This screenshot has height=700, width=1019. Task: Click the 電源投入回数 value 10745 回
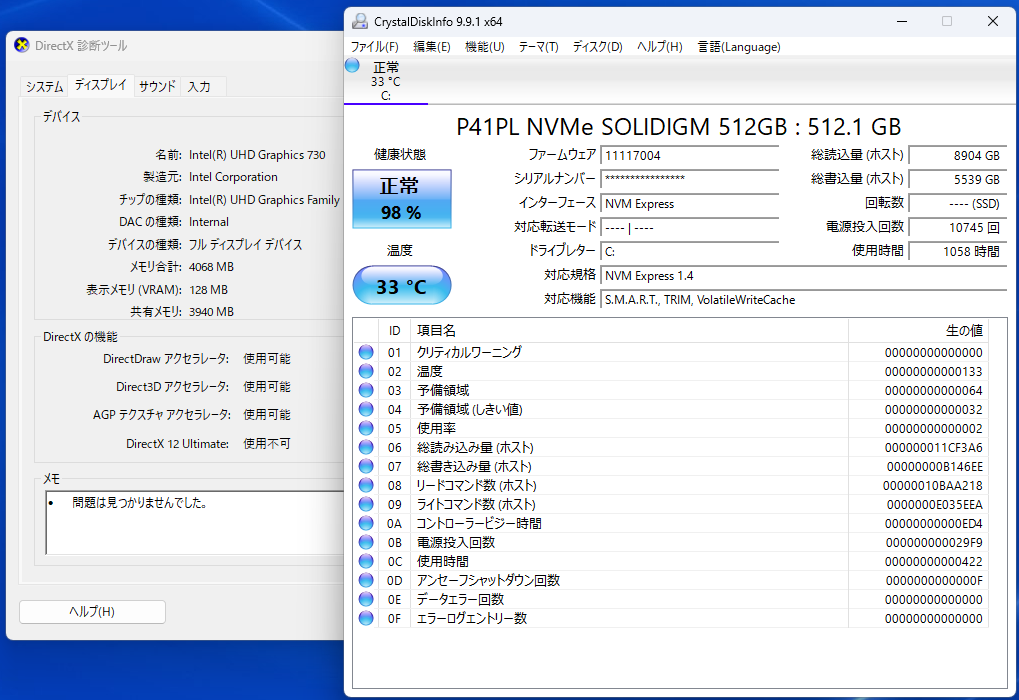click(x=957, y=227)
